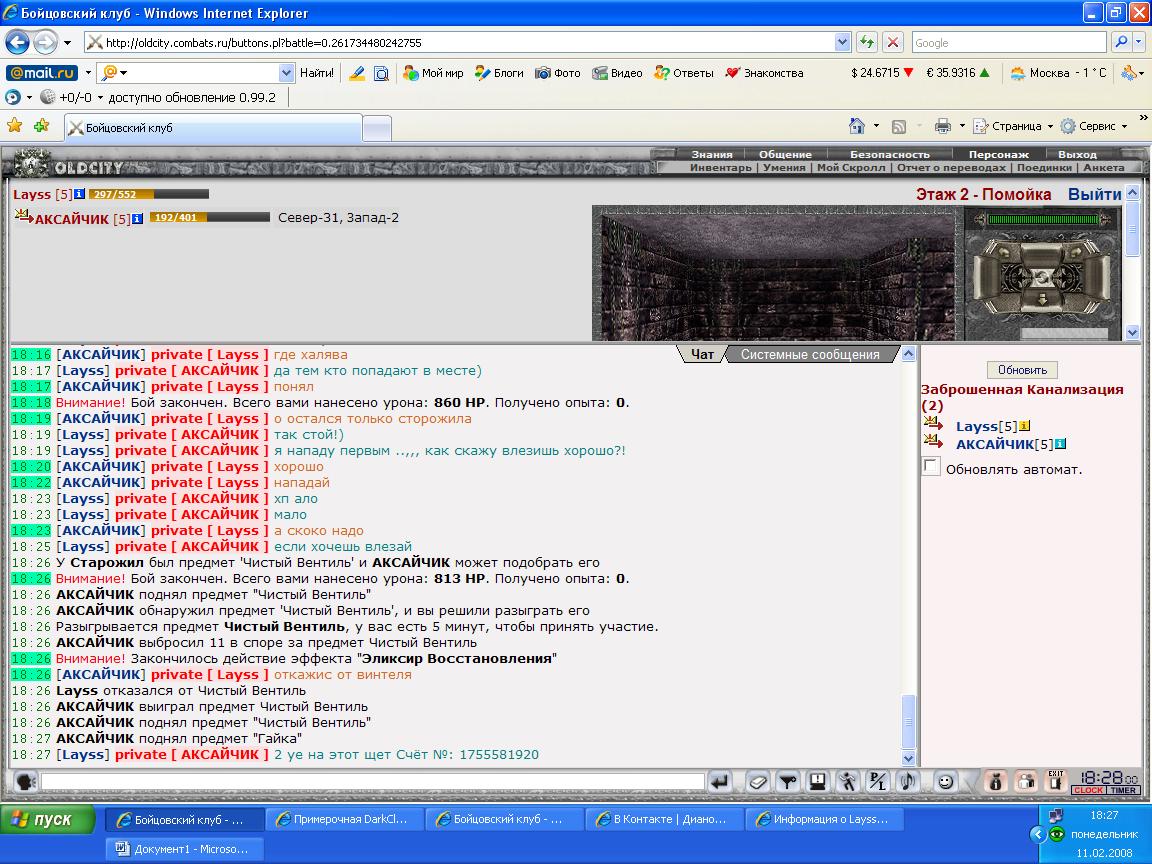Open the Инвентарь menu item

coord(721,168)
